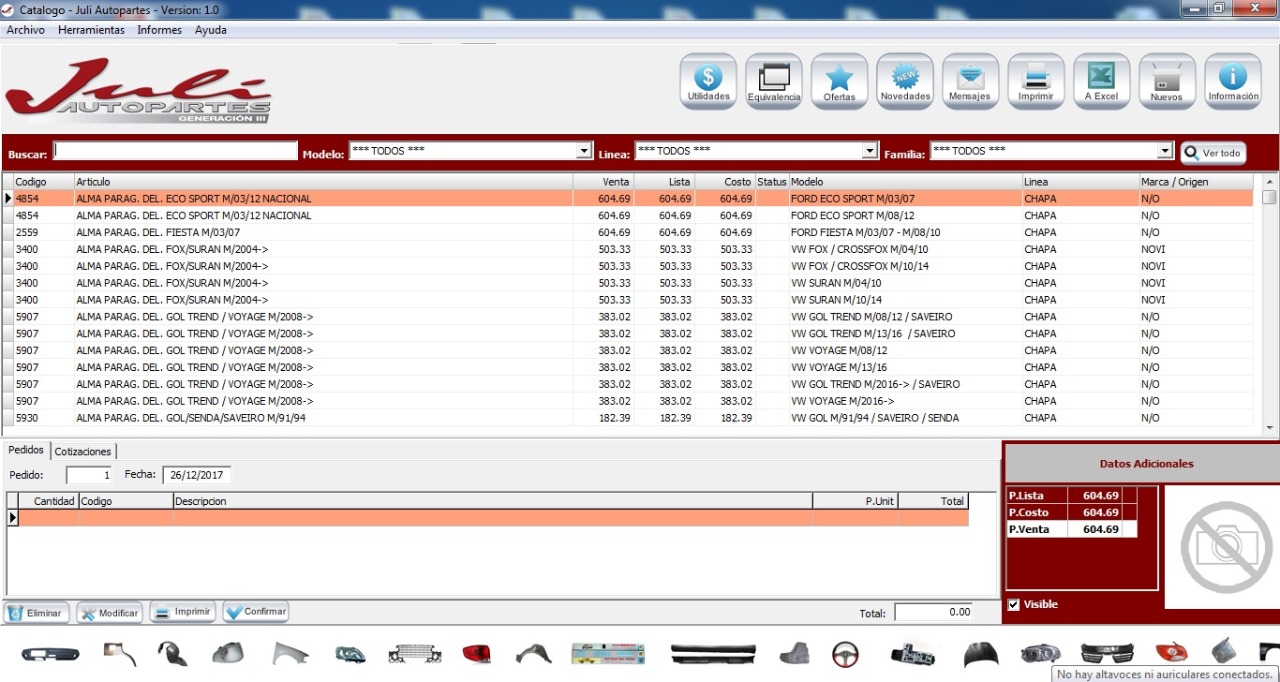Sort catalog by the Lista column header

tap(664, 182)
